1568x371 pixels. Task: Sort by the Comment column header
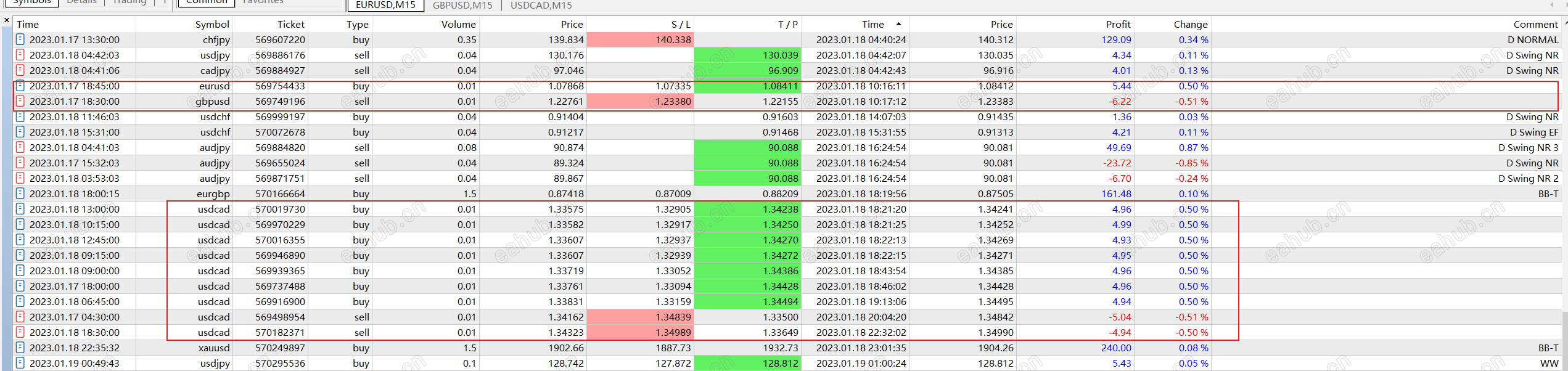click(x=1387, y=24)
